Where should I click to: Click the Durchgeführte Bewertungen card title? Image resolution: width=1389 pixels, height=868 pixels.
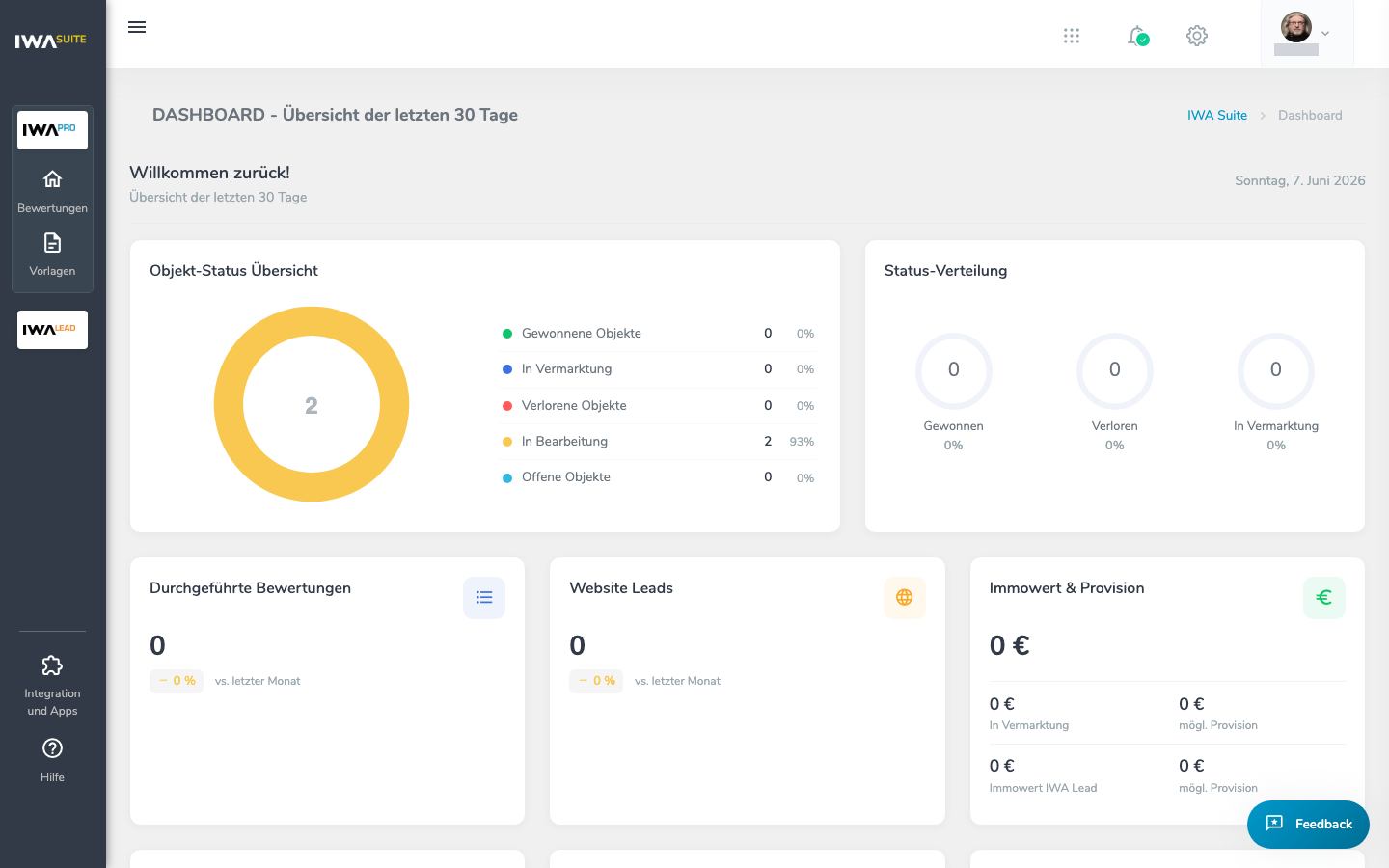coord(250,588)
